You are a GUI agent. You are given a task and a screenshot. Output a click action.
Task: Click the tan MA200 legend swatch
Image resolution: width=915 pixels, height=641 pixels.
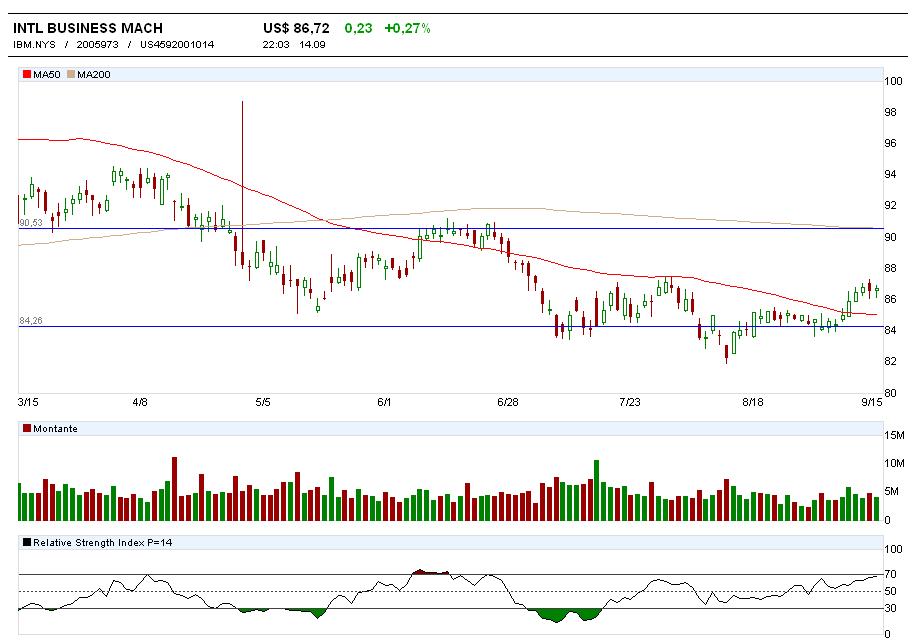point(71,74)
